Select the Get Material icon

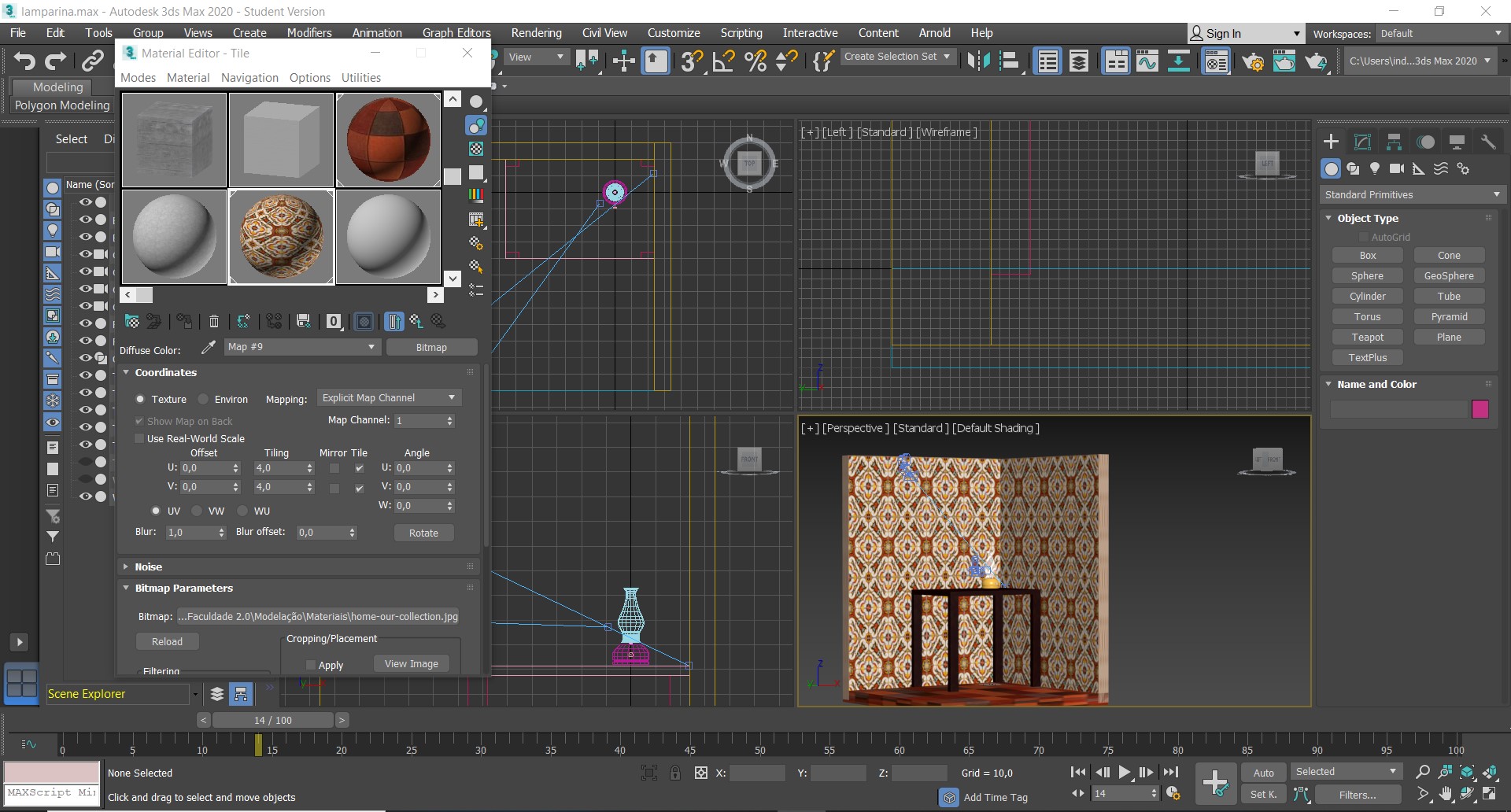(x=131, y=321)
